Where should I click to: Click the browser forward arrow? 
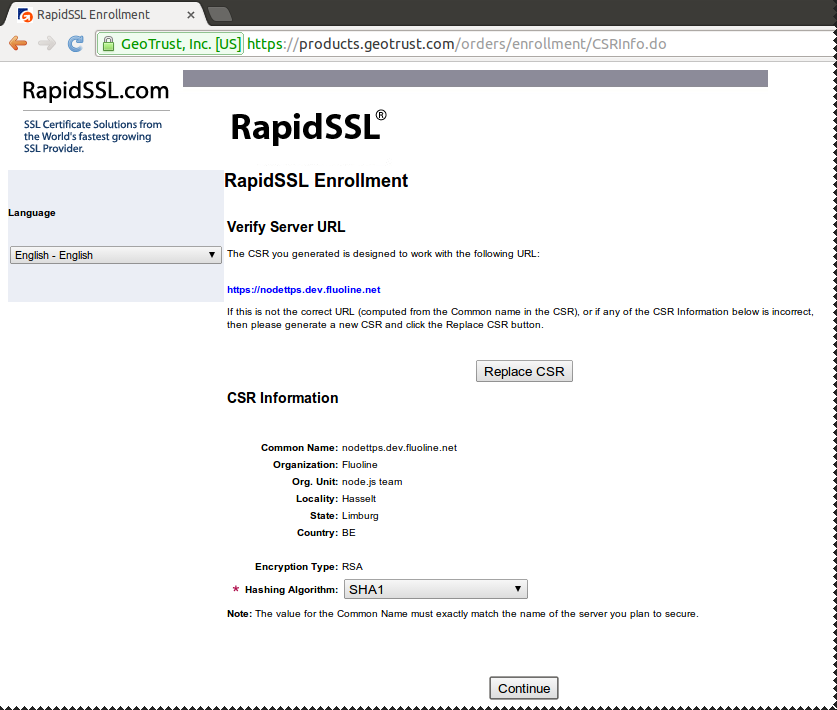click(x=47, y=43)
